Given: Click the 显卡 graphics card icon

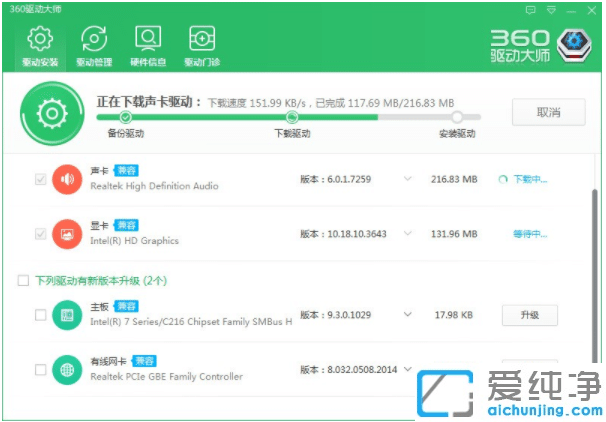Looking at the screenshot, I should [67, 234].
